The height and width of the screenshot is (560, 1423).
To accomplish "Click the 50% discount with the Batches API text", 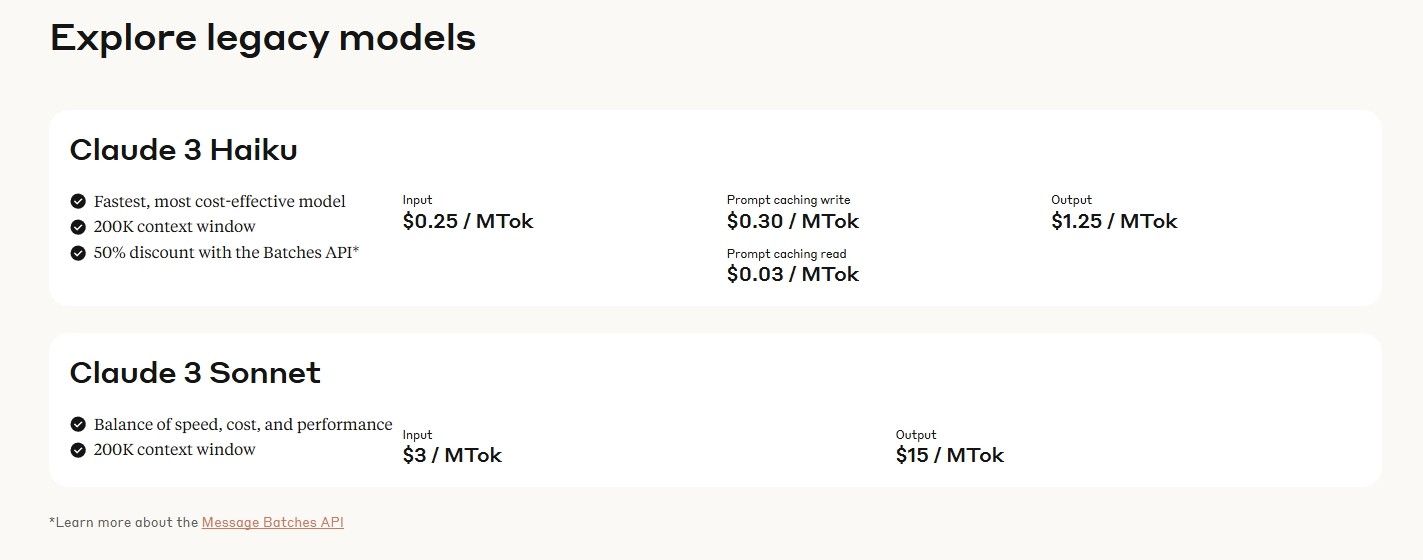I will 226,253.
